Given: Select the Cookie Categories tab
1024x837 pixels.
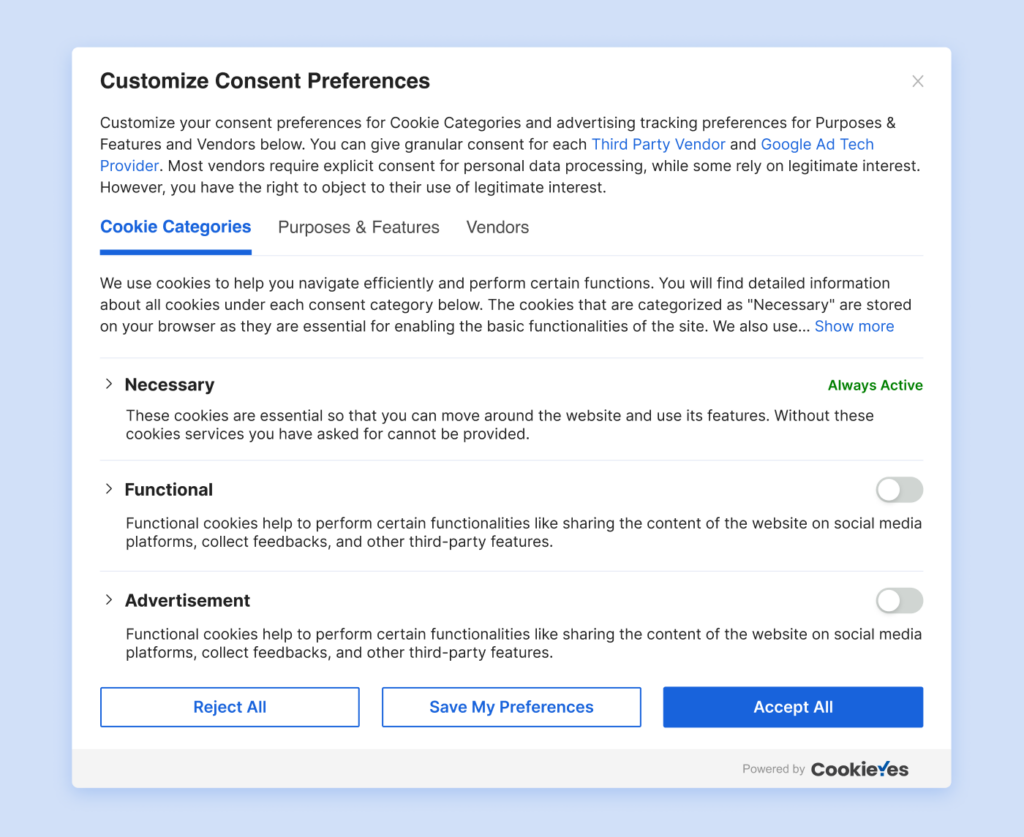Looking at the screenshot, I should point(175,227).
